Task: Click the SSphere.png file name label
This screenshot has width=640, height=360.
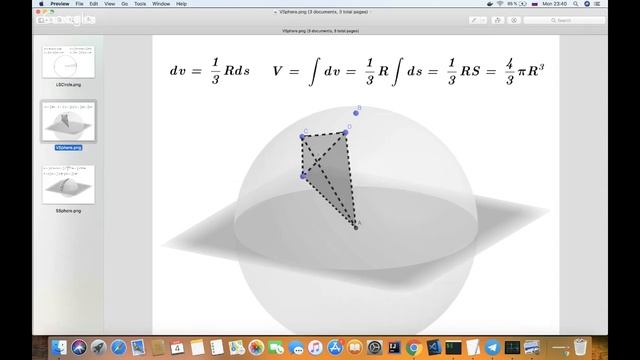Action: pyautogui.click(x=69, y=211)
